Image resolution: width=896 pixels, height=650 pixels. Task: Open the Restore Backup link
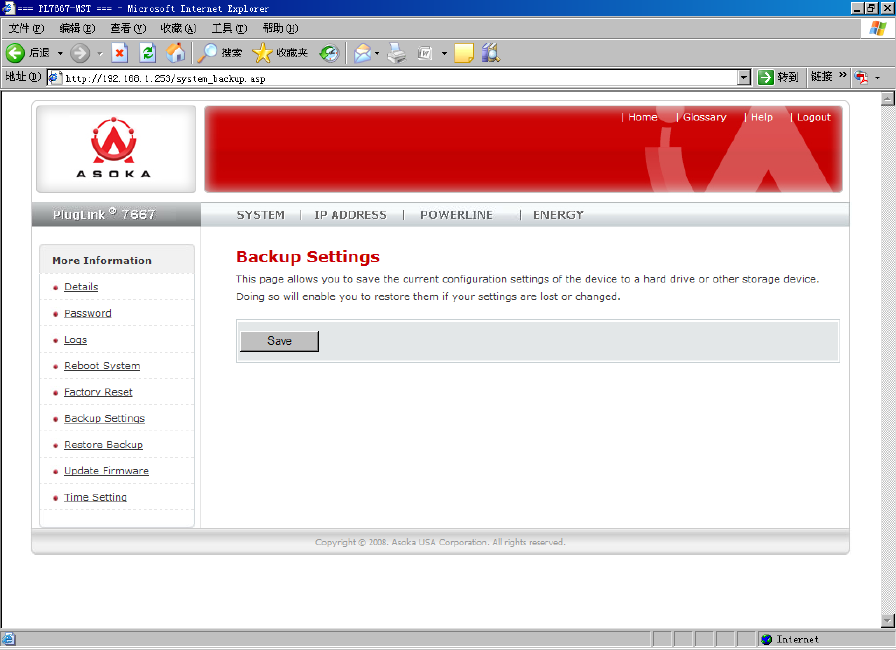tap(103, 444)
